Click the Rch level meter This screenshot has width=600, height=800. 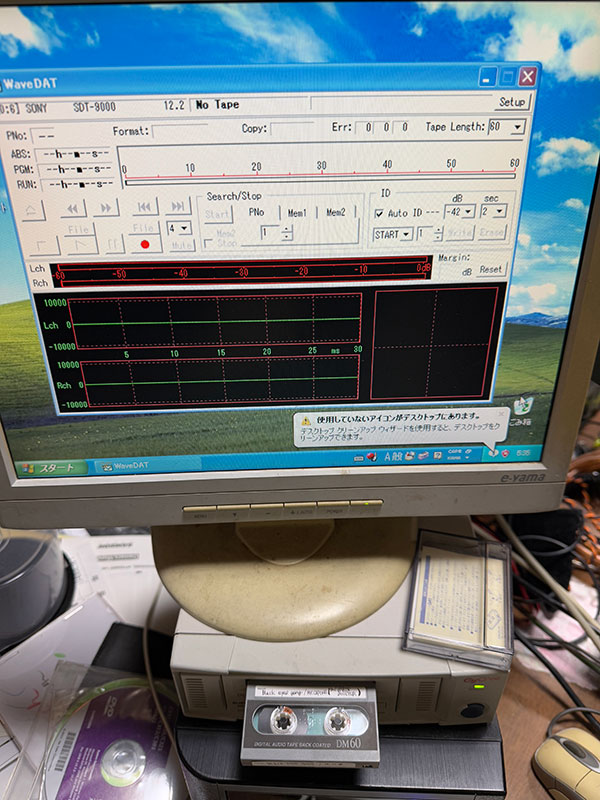[242, 280]
